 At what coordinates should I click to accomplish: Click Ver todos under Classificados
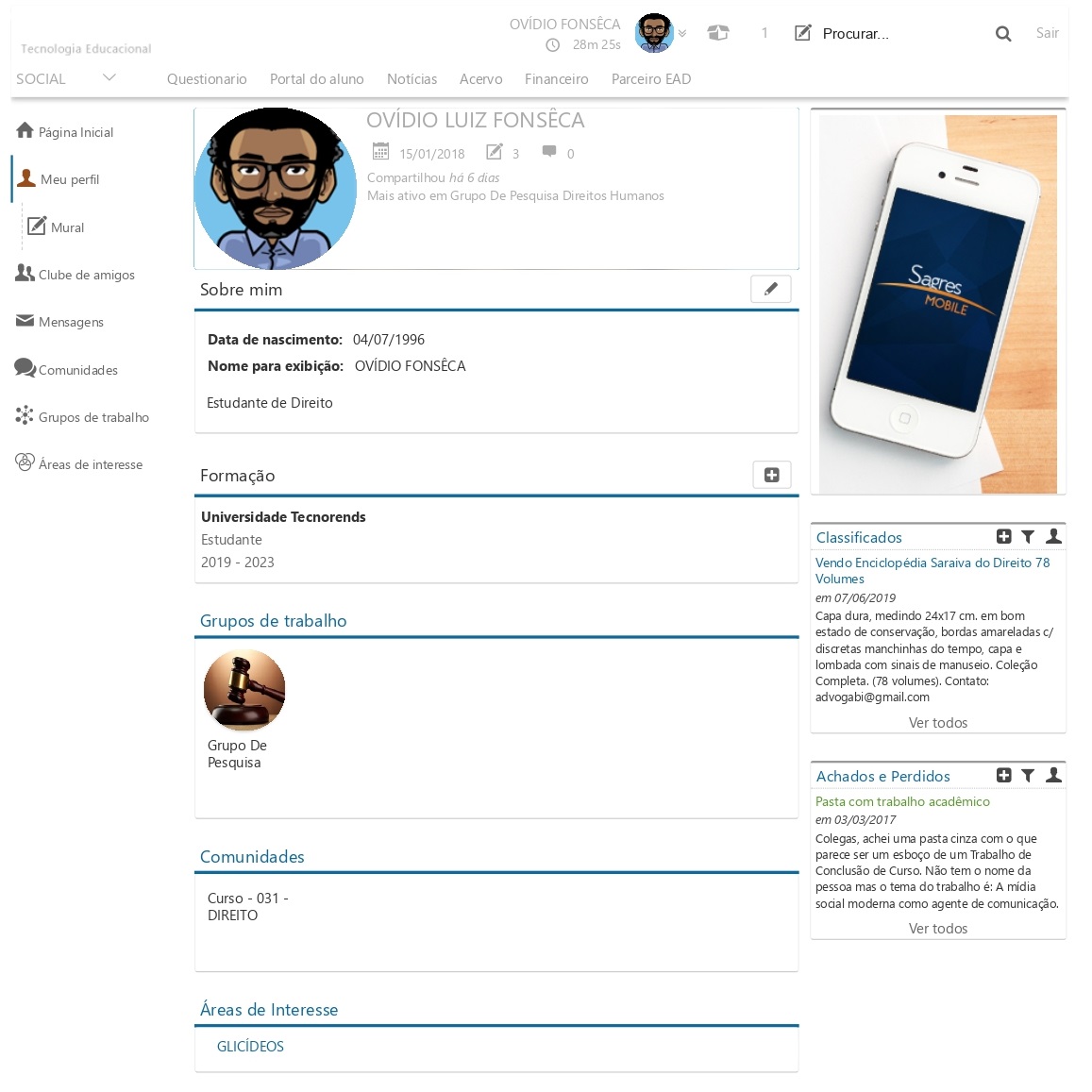pyautogui.click(x=937, y=722)
